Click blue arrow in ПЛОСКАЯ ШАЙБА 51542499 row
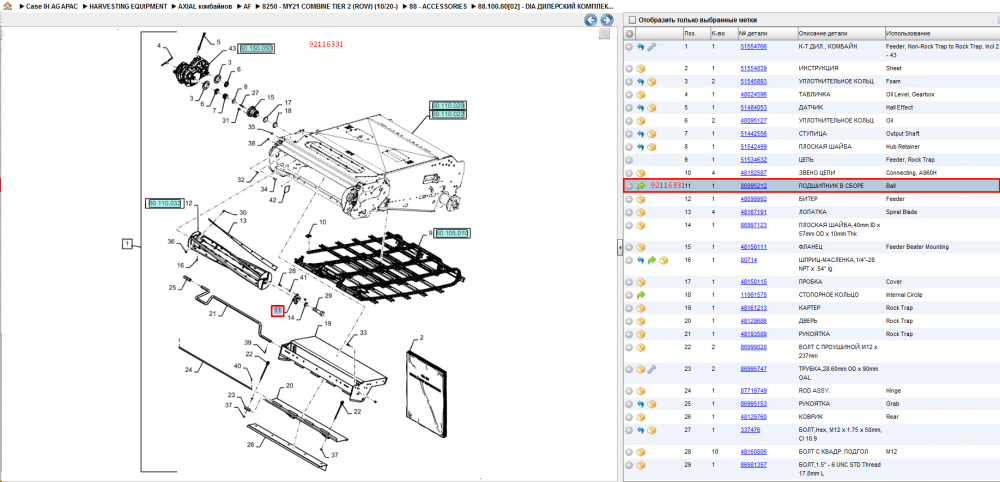This screenshot has height=482, width=1000. coord(640,147)
